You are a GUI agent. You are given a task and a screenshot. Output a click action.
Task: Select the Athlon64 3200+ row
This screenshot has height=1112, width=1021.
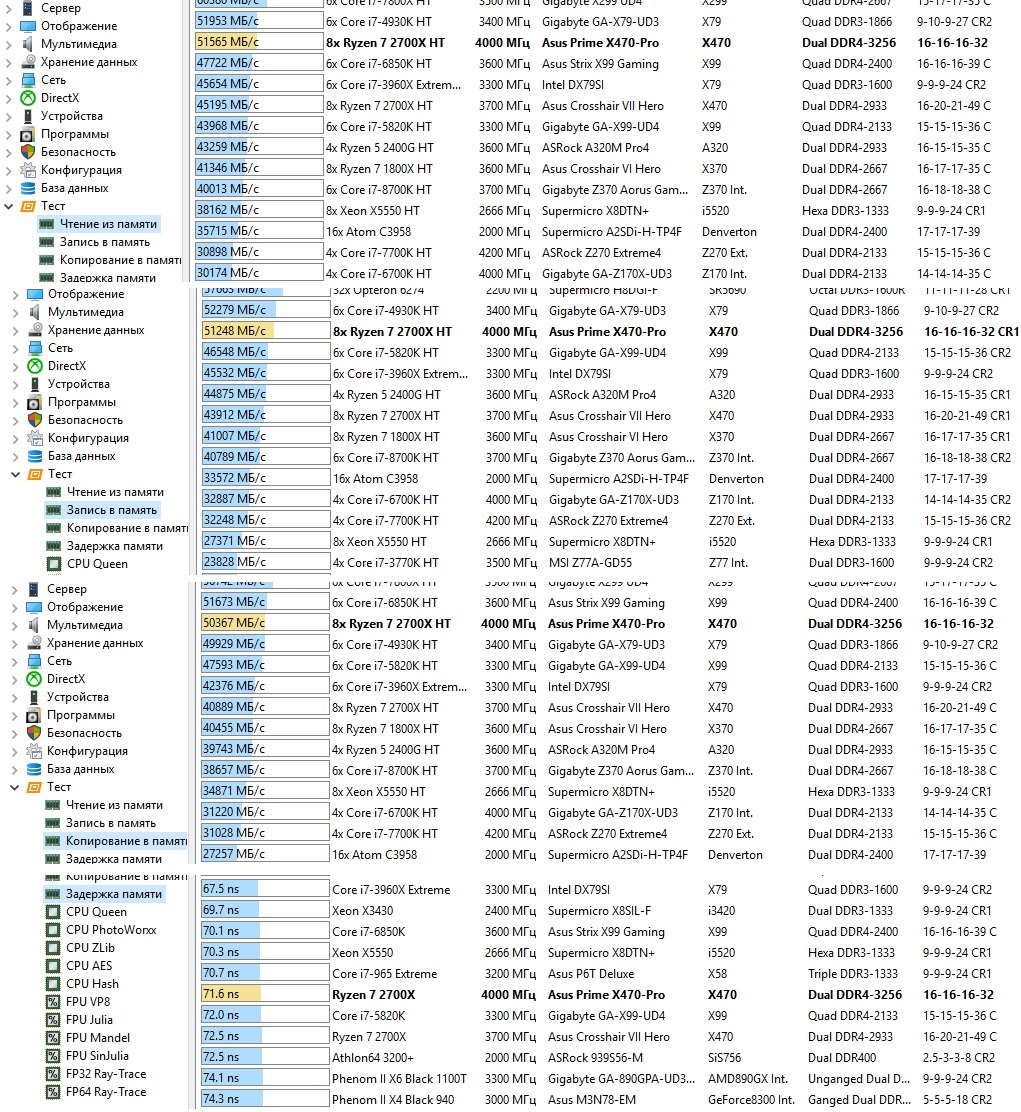610,1057
